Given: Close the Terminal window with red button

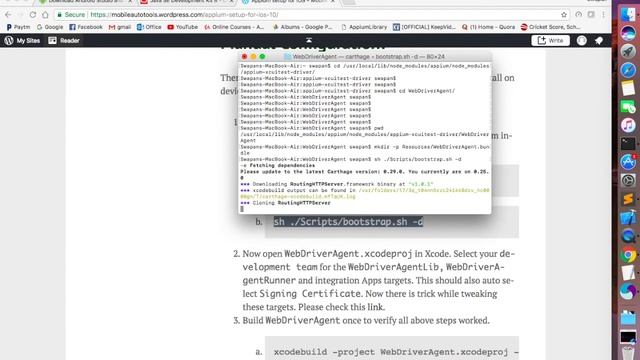Looking at the screenshot, I should [x=244, y=57].
